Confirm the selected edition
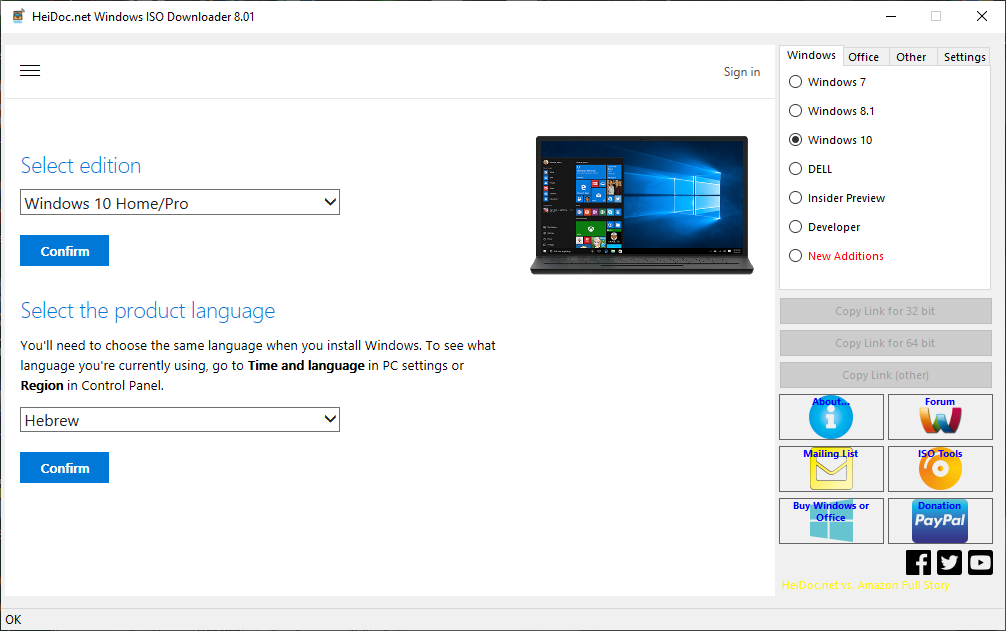 pyautogui.click(x=64, y=251)
